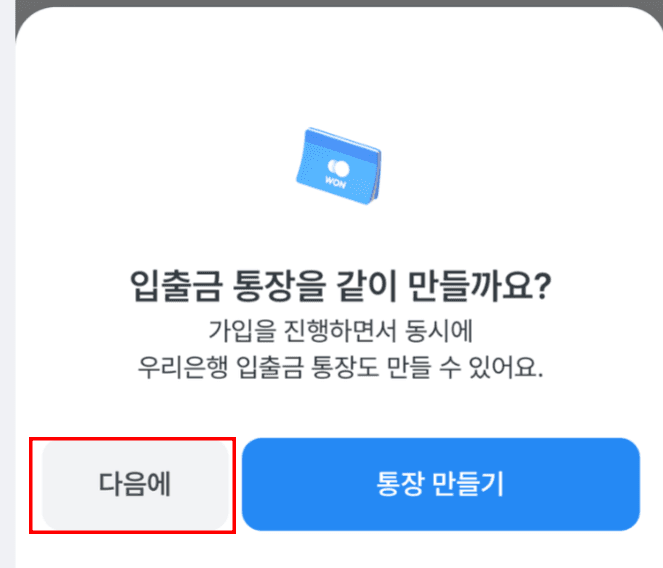Select the headline '입출금 통장을 같이 만들까요?'

pyautogui.click(x=340, y=287)
